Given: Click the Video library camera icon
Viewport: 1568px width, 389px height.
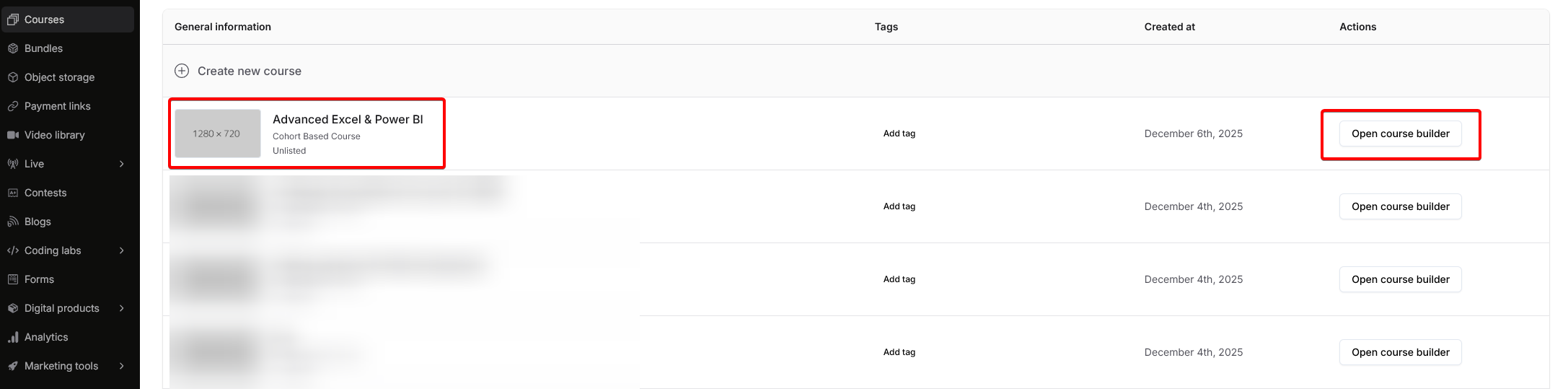Looking at the screenshot, I should click(12, 135).
